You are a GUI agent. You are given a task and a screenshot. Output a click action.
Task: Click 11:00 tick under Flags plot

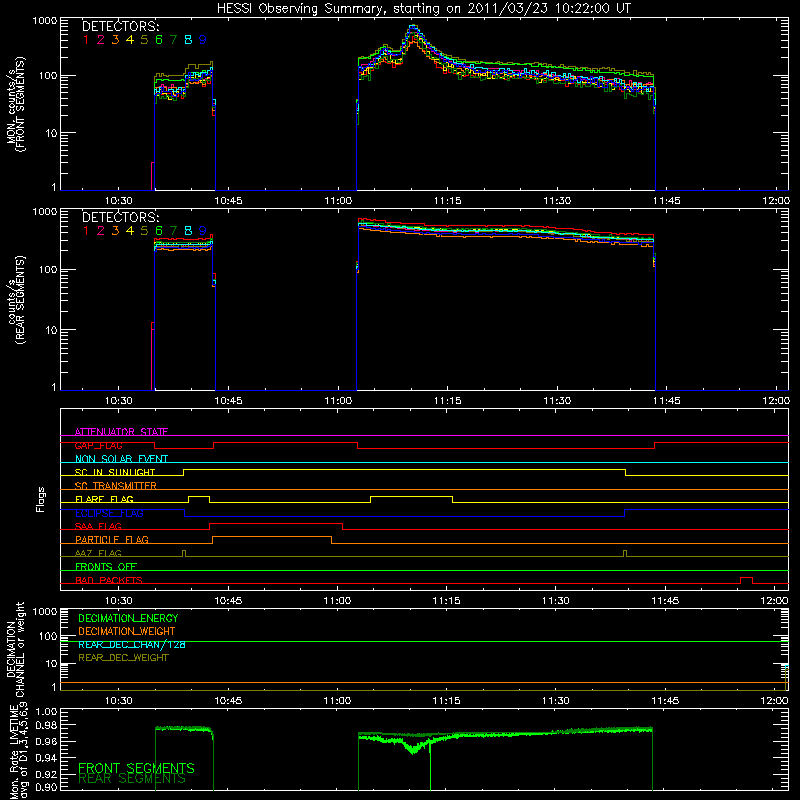(x=337, y=601)
